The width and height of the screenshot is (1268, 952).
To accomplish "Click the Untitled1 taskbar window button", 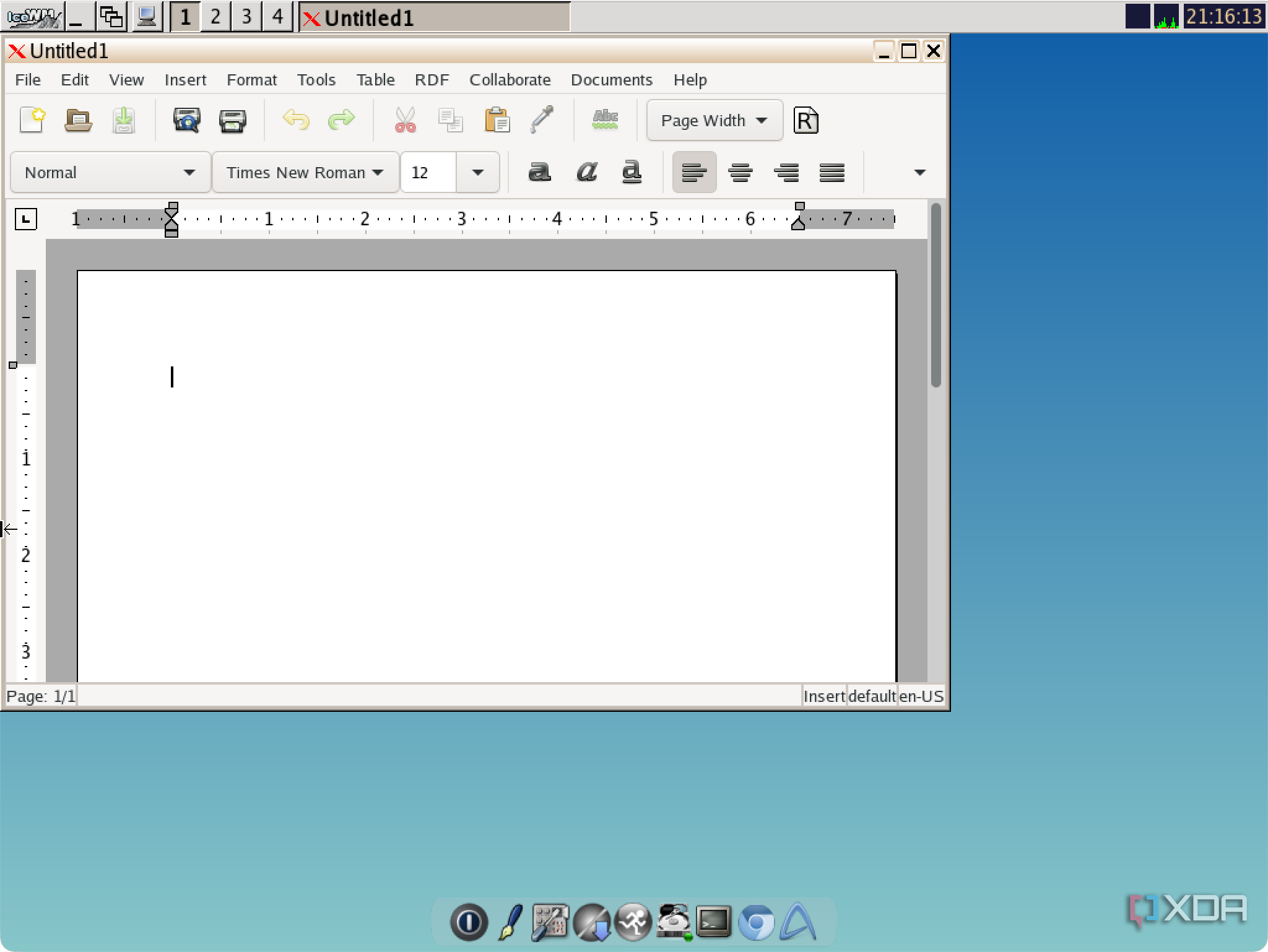I will 435,17.
